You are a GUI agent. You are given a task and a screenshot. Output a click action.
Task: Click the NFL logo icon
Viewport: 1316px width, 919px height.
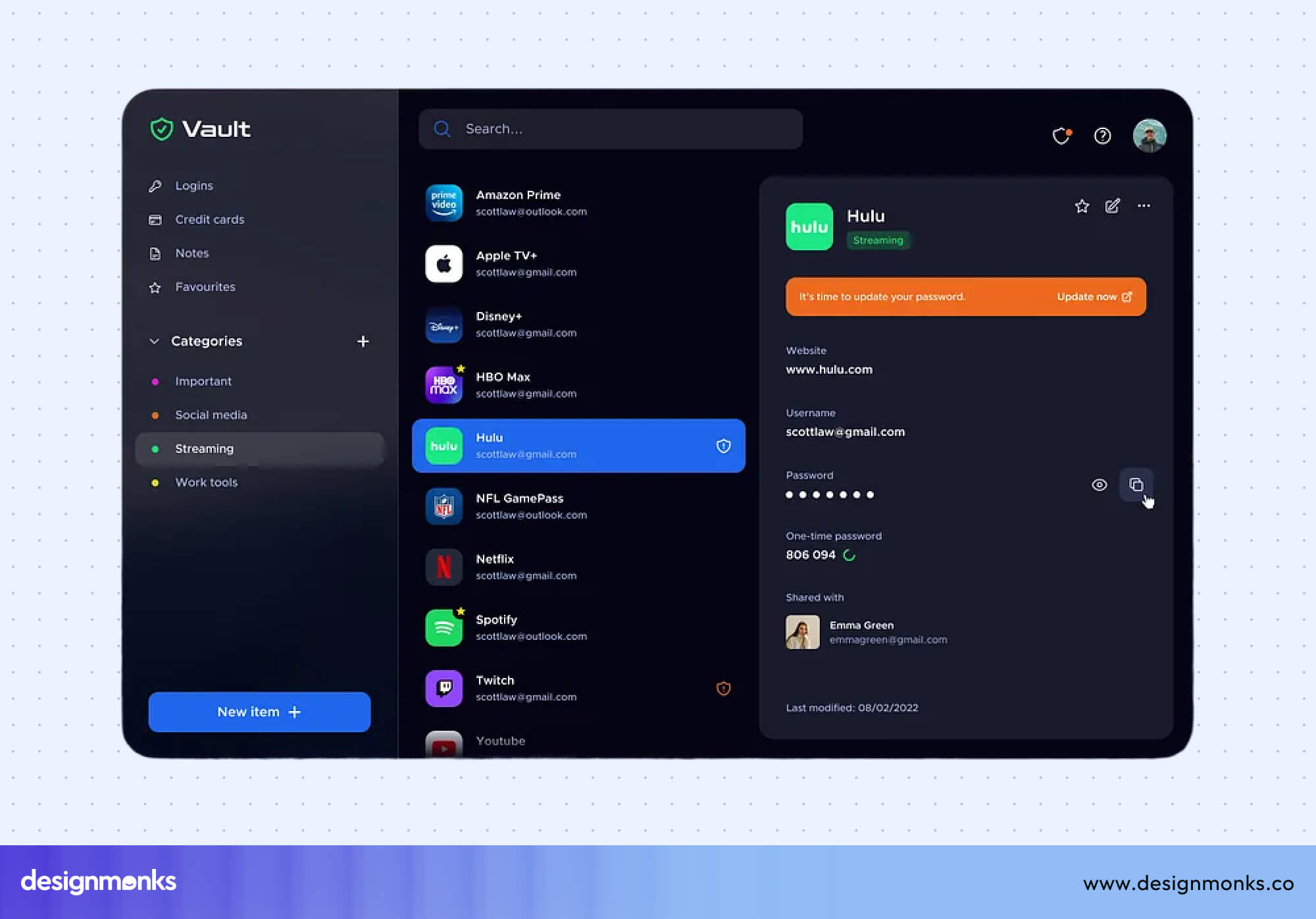[x=443, y=506]
